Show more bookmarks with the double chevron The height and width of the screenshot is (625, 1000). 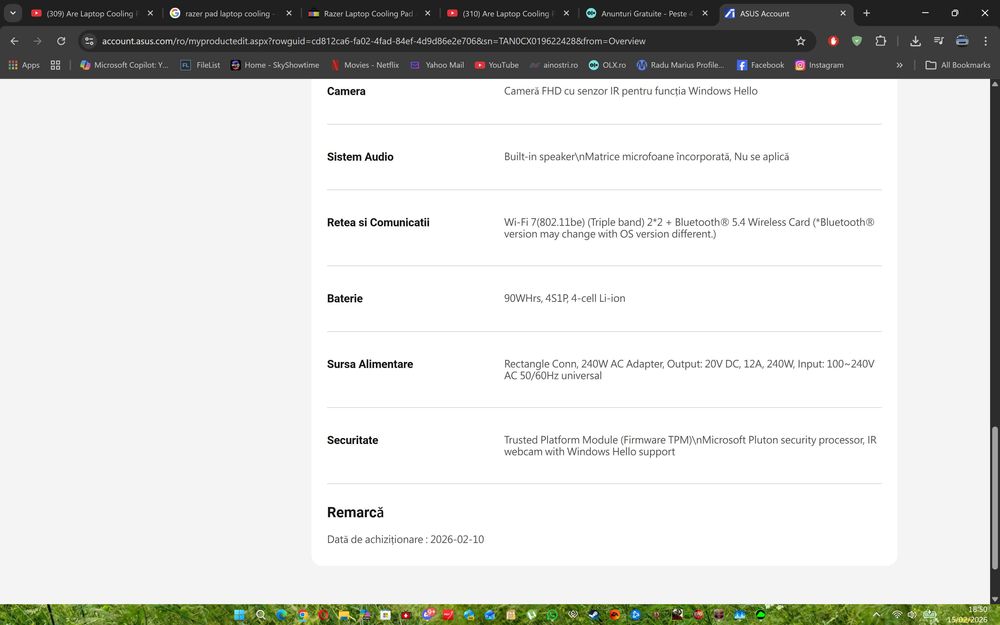(x=899, y=65)
